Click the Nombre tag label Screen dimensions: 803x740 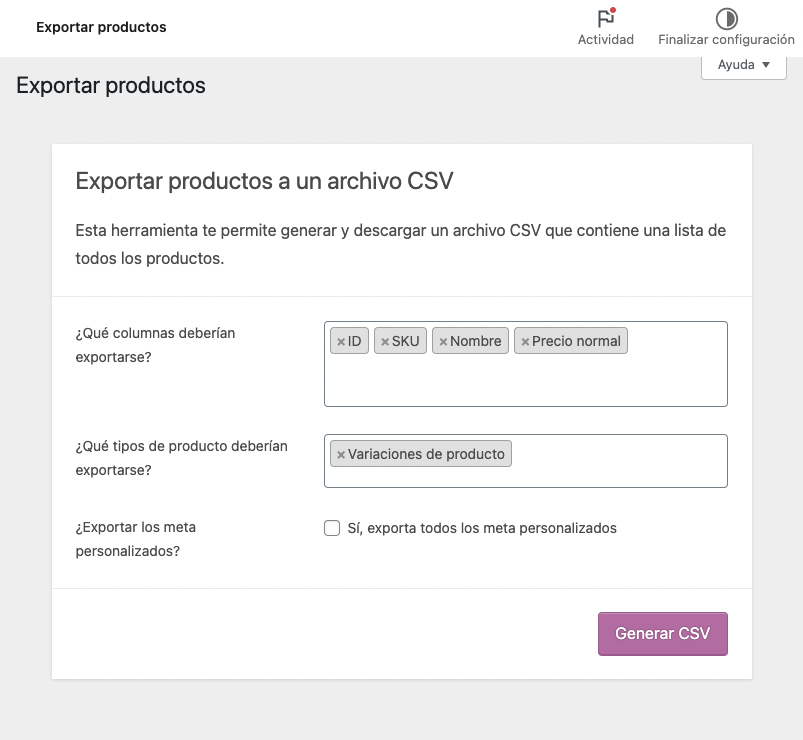(x=475, y=341)
